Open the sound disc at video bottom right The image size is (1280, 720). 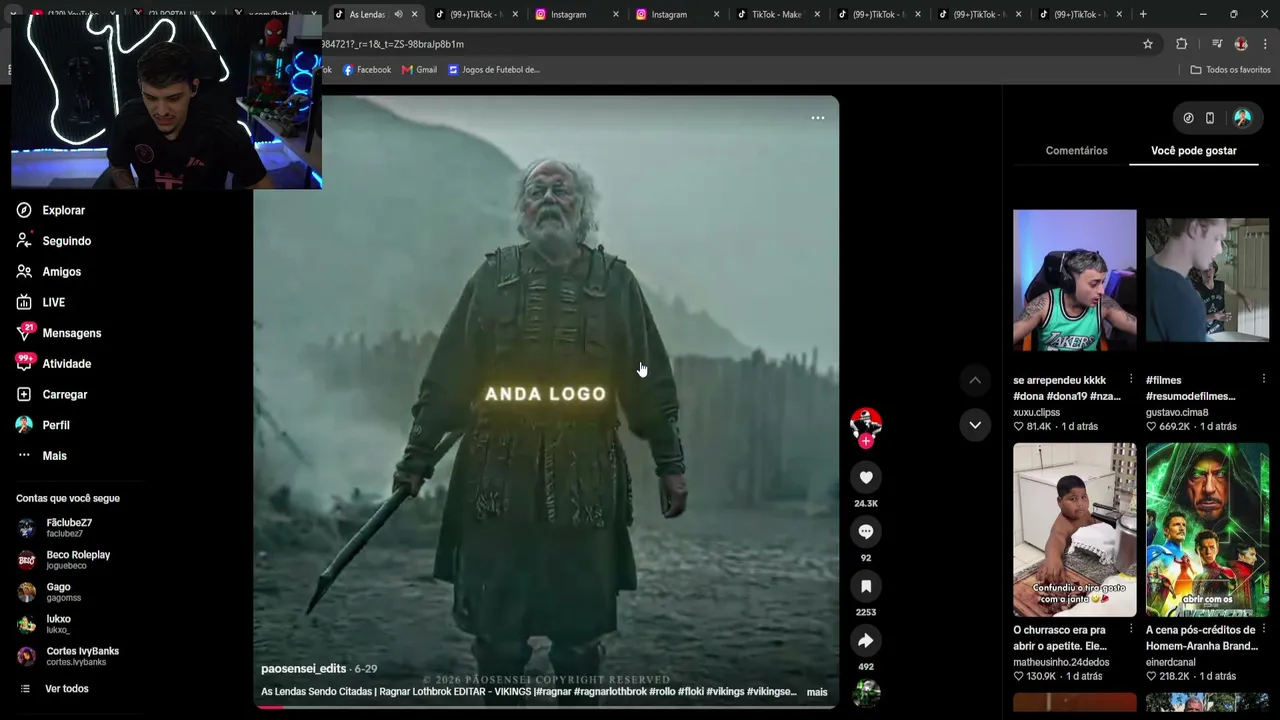click(x=866, y=692)
